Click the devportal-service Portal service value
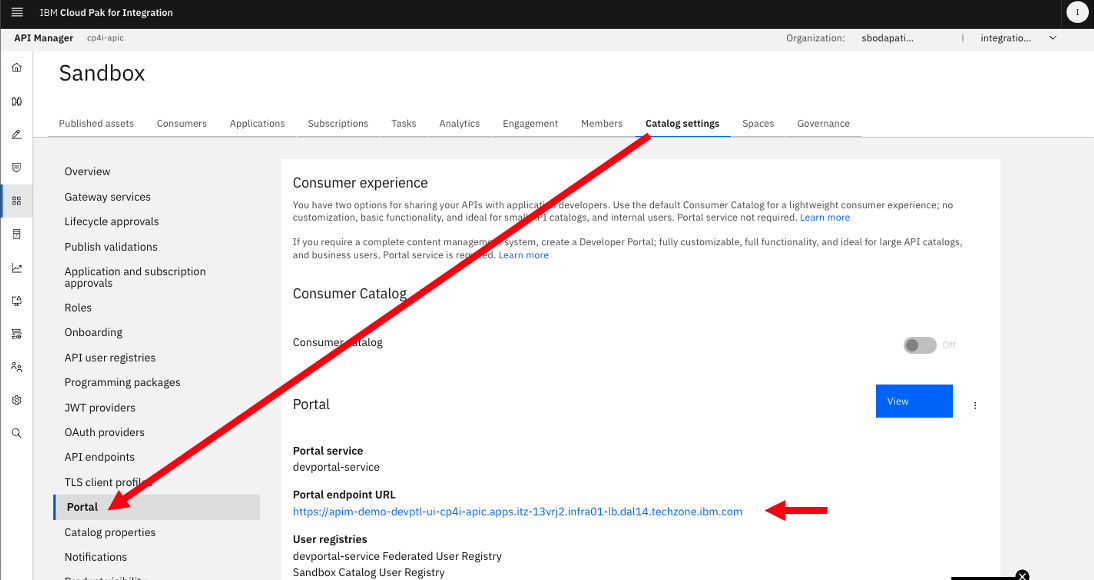1094x580 pixels. (336, 467)
